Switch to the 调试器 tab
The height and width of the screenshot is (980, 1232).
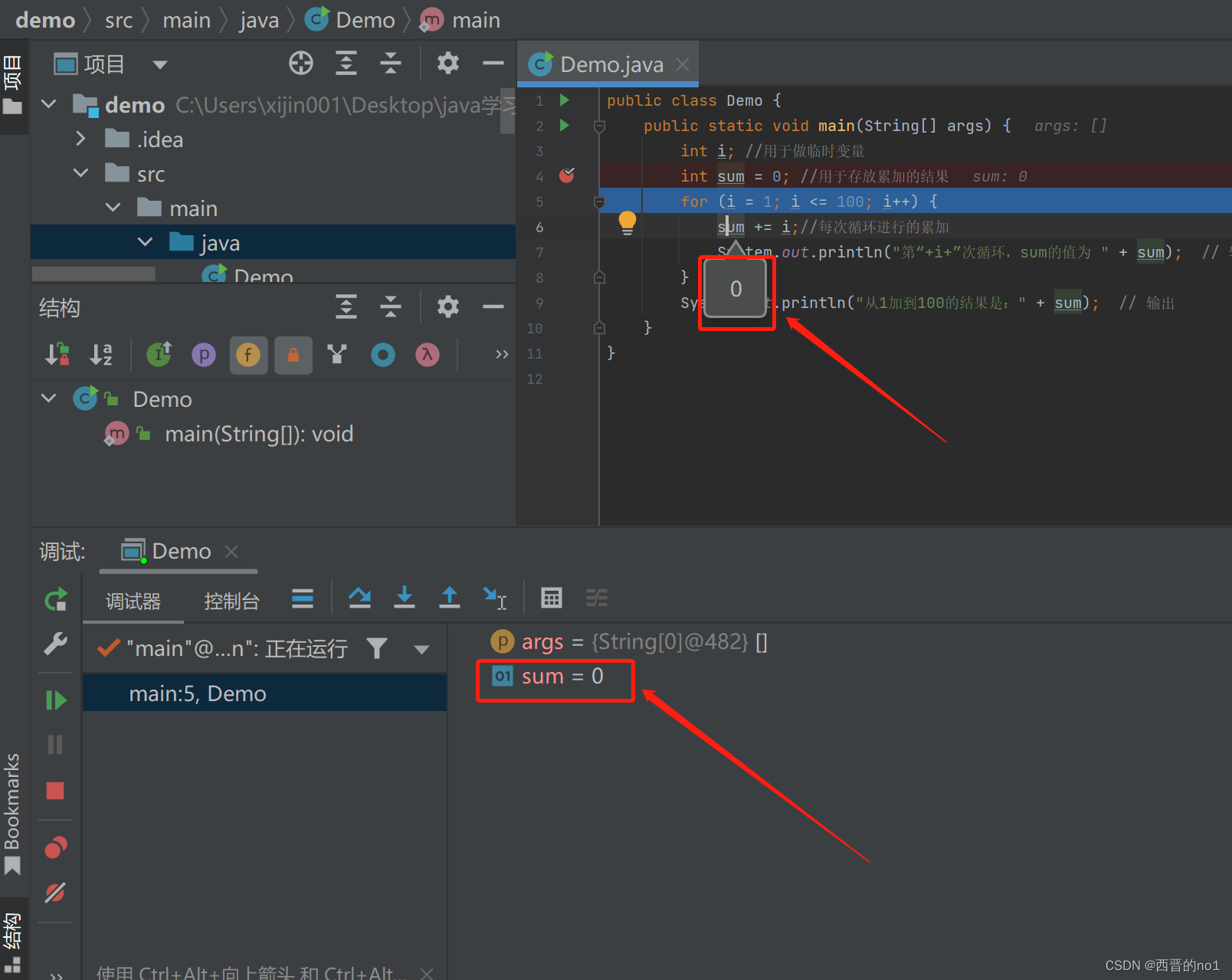pos(133,601)
